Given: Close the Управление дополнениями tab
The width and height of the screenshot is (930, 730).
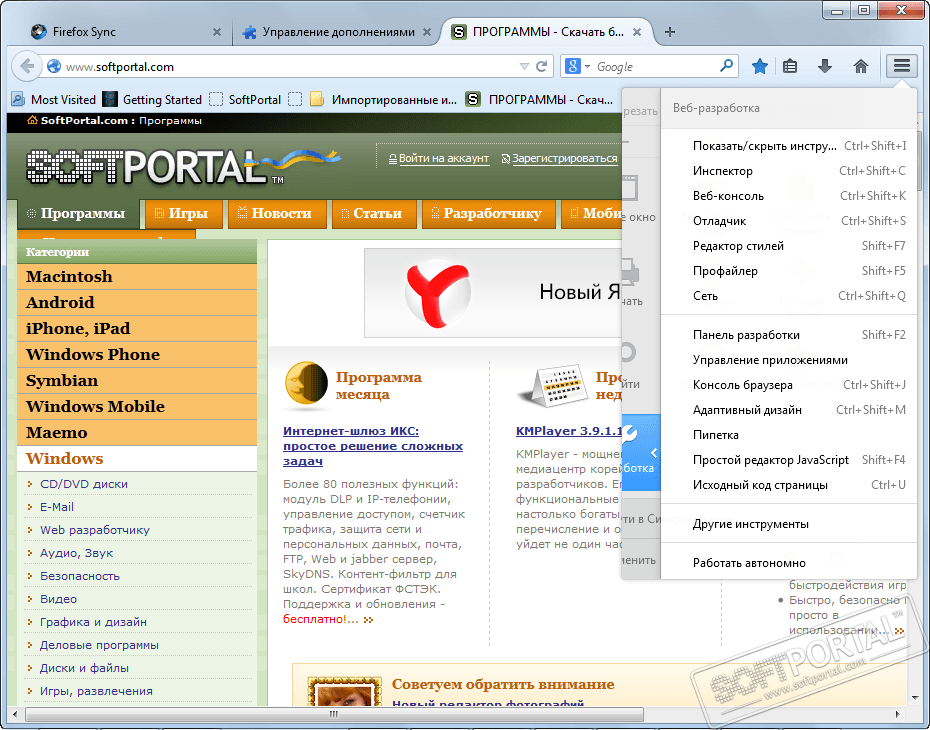Looking at the screenshot, I should pos(426,32).
